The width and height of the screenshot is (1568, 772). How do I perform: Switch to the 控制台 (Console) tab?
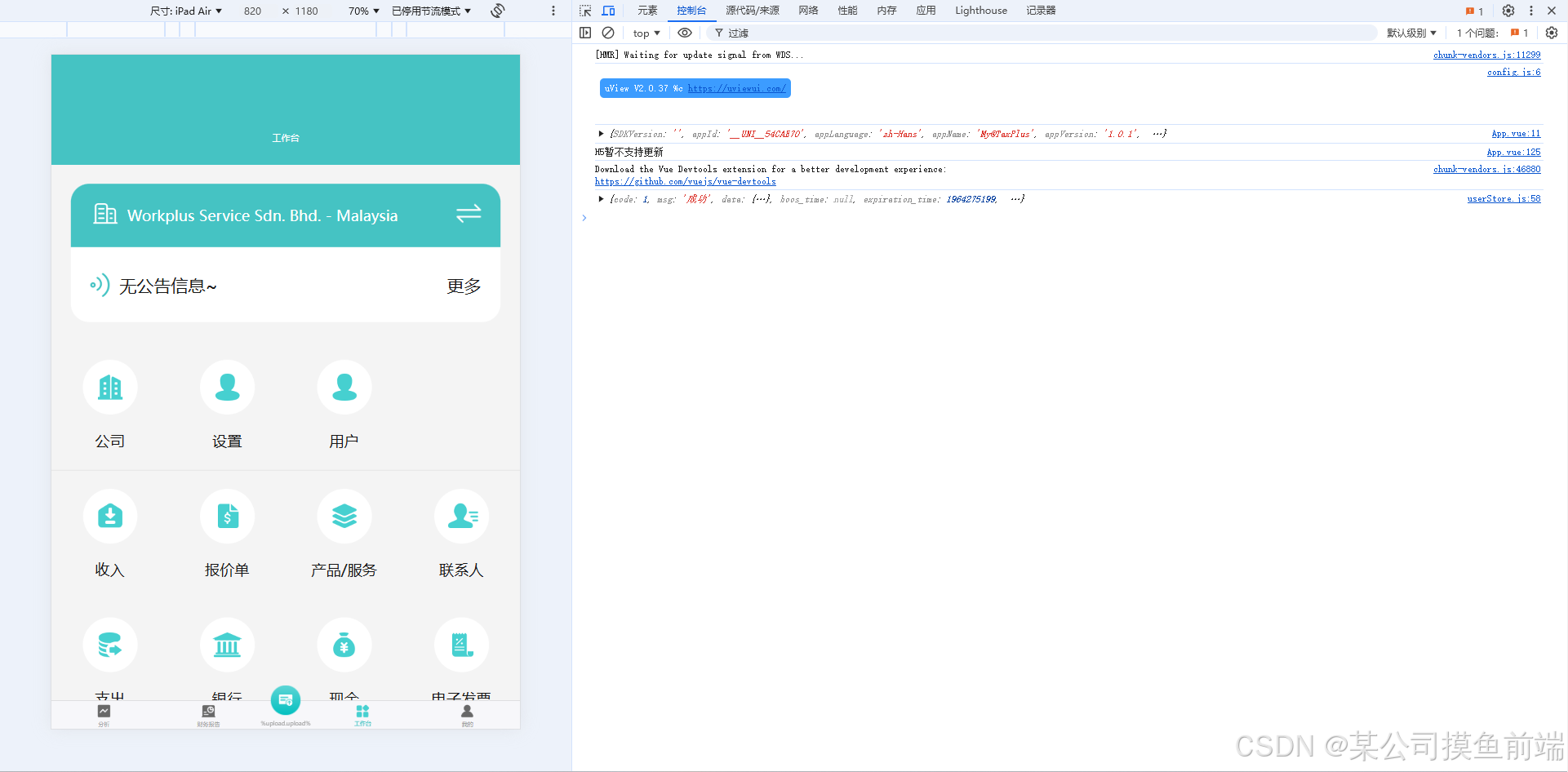691,11
